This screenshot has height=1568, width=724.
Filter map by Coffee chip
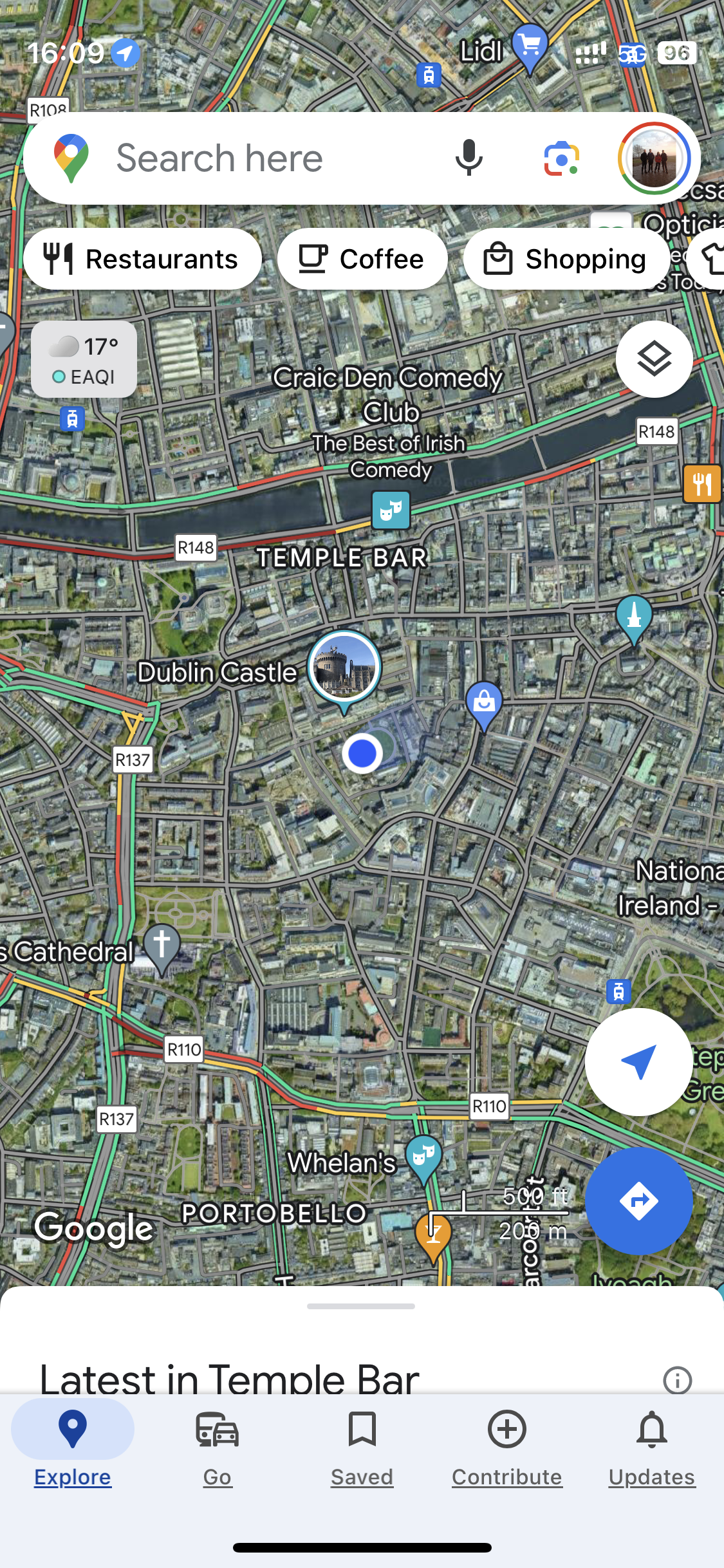[362, 259]
